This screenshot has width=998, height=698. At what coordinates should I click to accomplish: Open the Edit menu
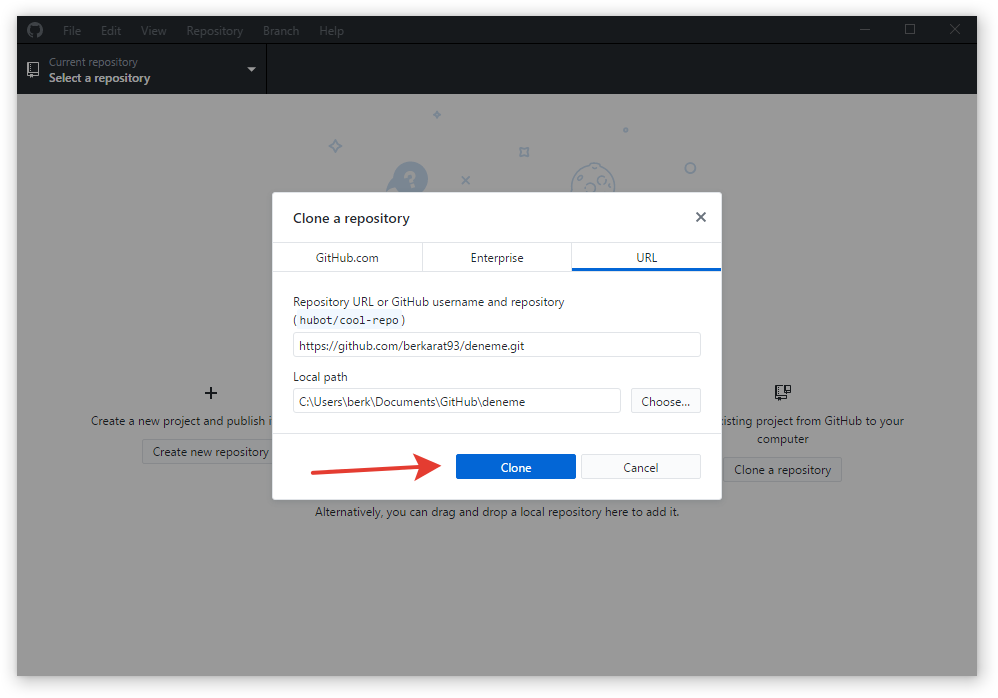click(x=111, y=31)
